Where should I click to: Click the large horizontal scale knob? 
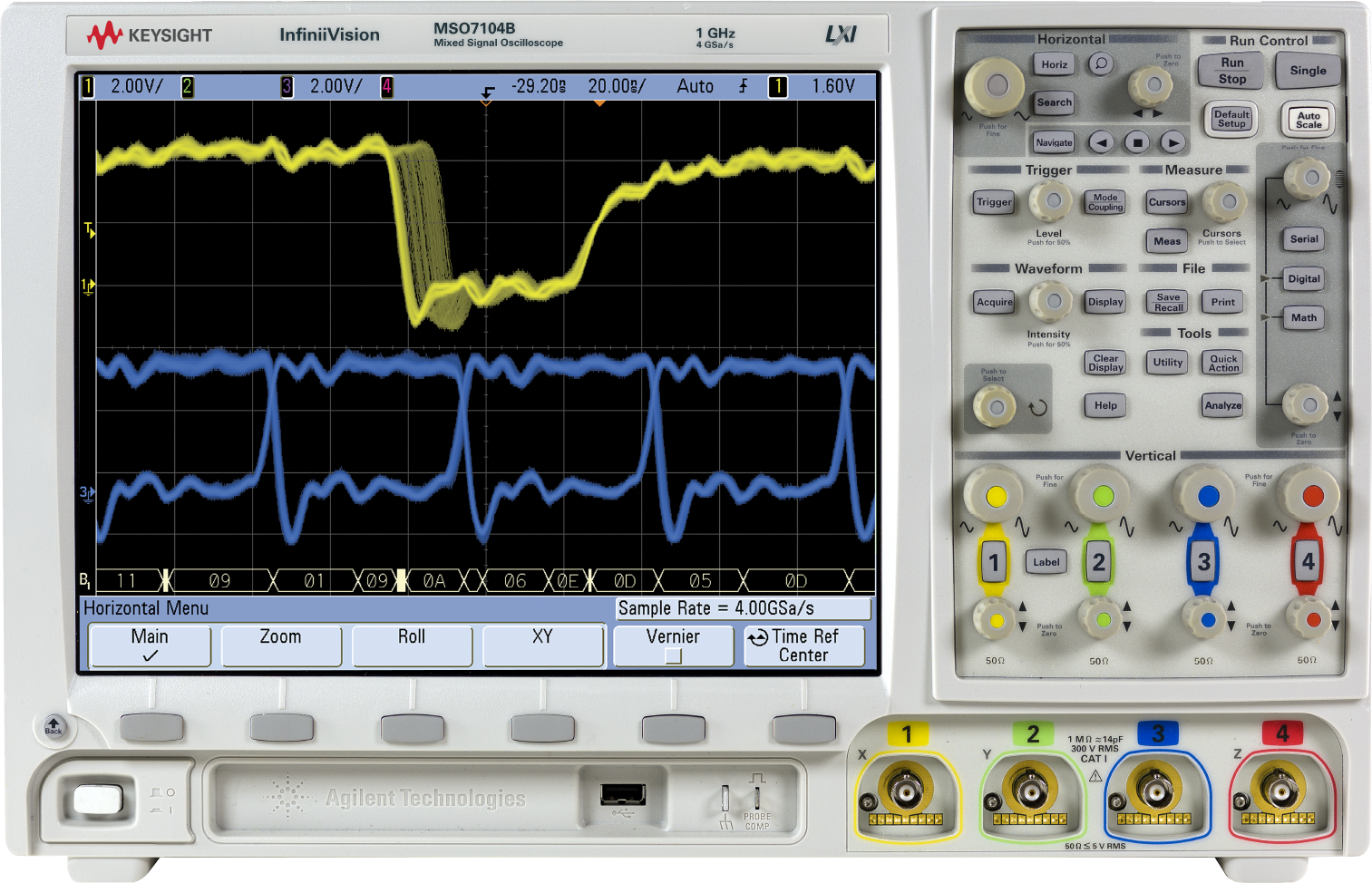[x=994, y=86]
